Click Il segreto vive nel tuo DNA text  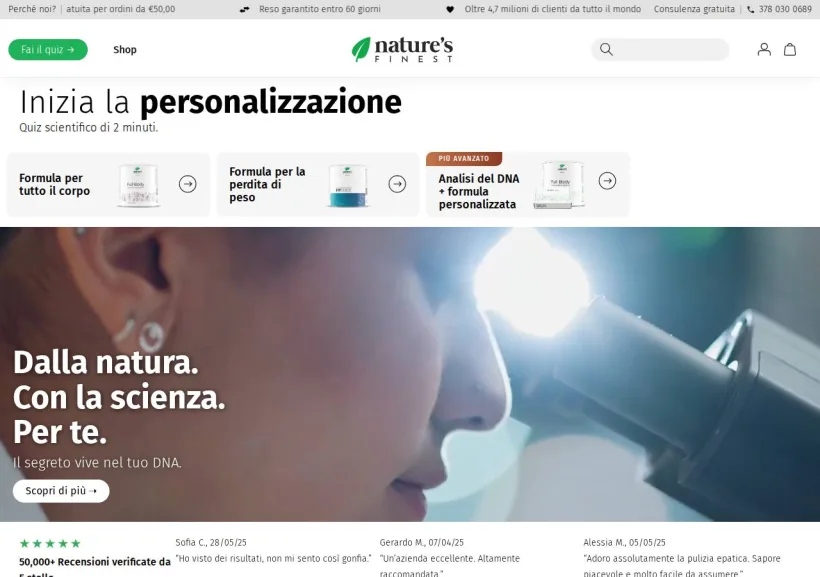97,463
